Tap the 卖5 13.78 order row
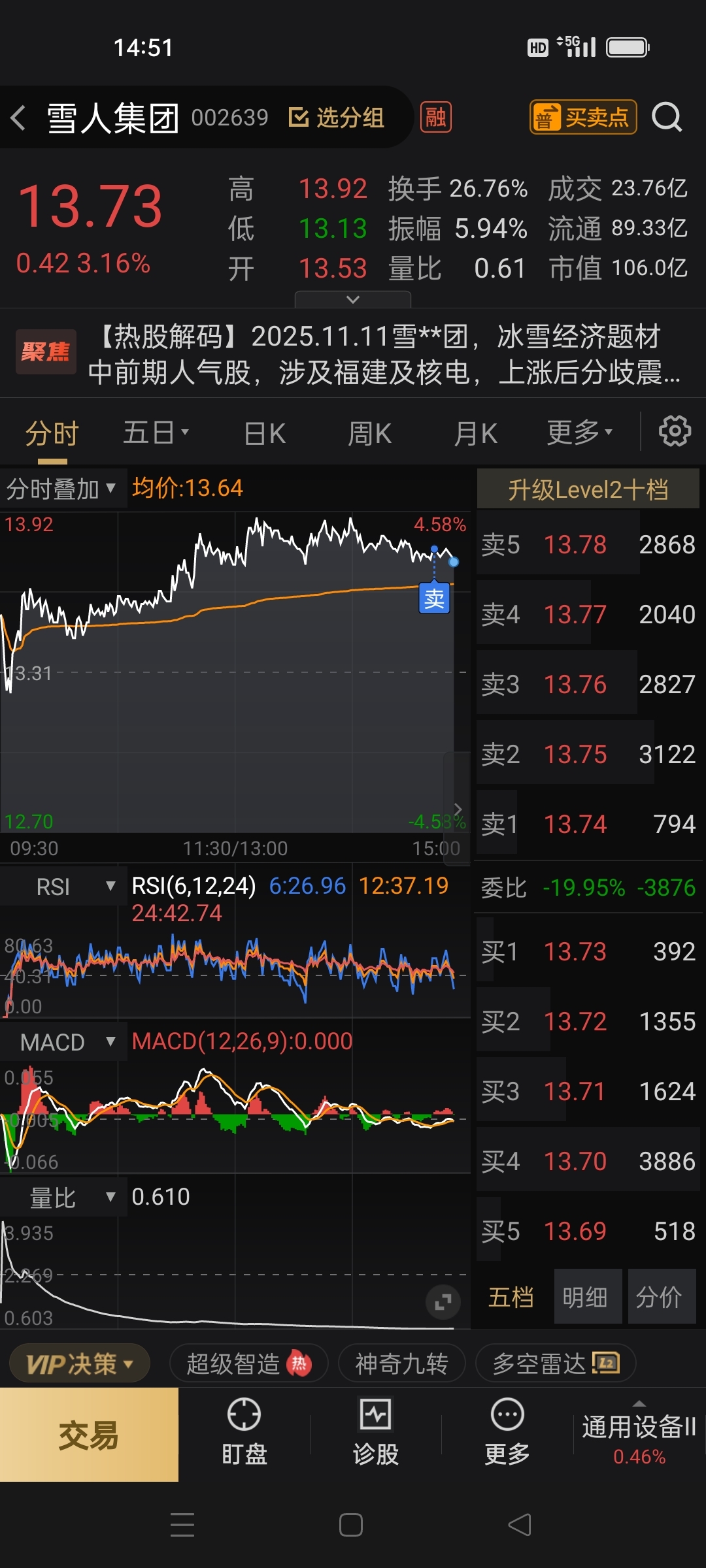Screen dimensions: 706x1568 588,544
